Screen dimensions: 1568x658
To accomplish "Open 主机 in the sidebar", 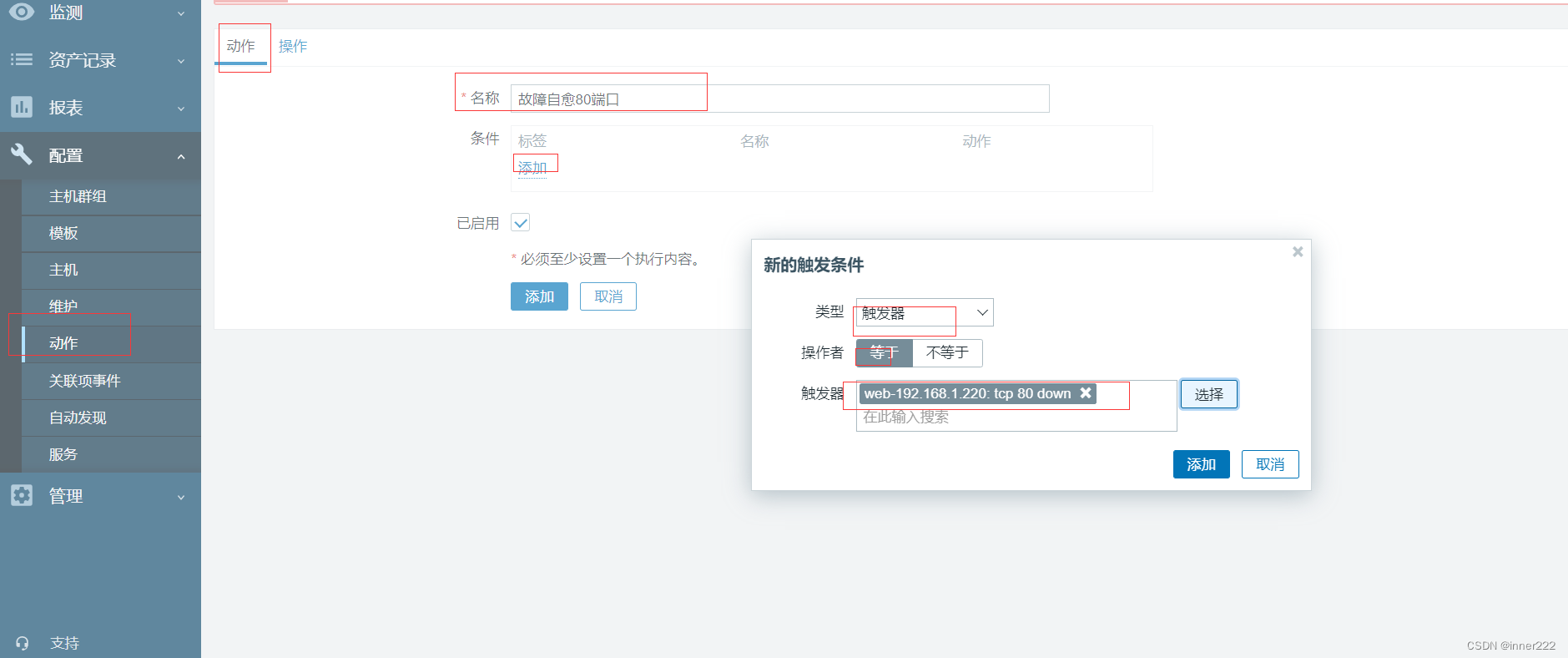I will 111,270.
